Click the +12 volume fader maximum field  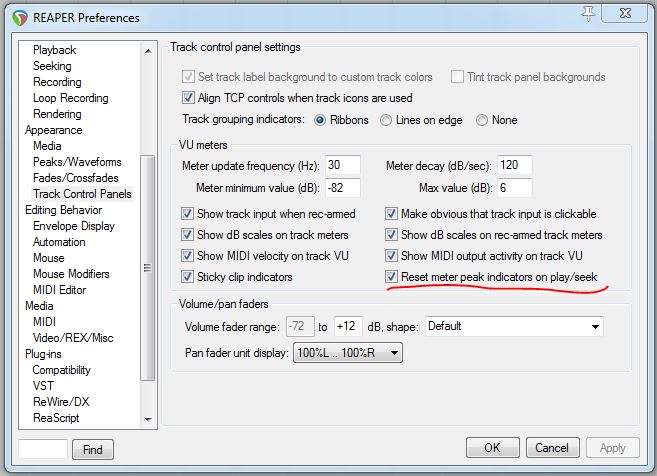point(348,326)
